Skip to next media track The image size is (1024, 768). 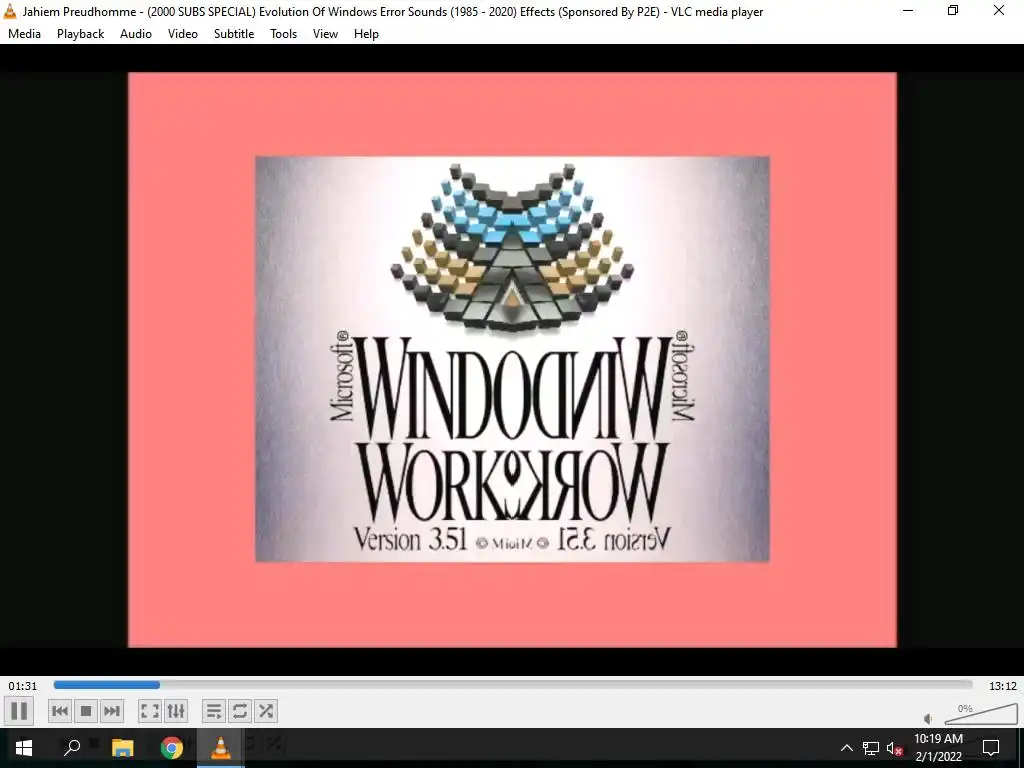point(112,711)
